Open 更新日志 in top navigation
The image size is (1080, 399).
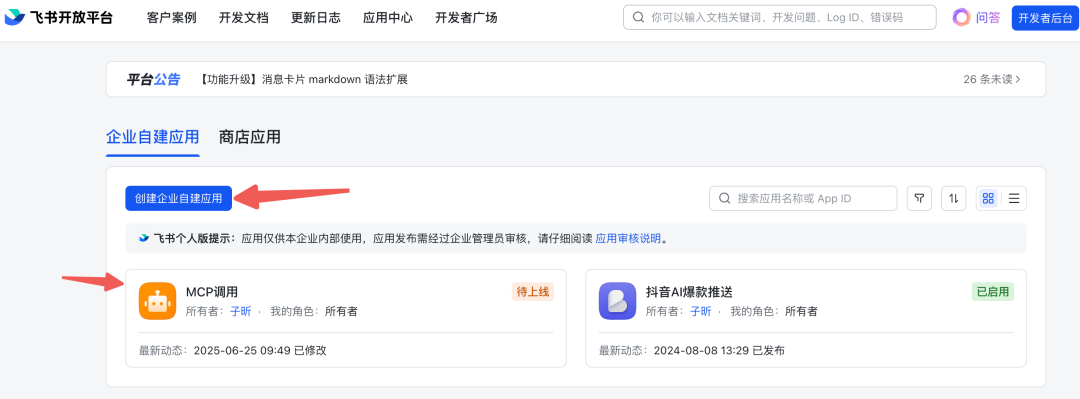(315, 18)
